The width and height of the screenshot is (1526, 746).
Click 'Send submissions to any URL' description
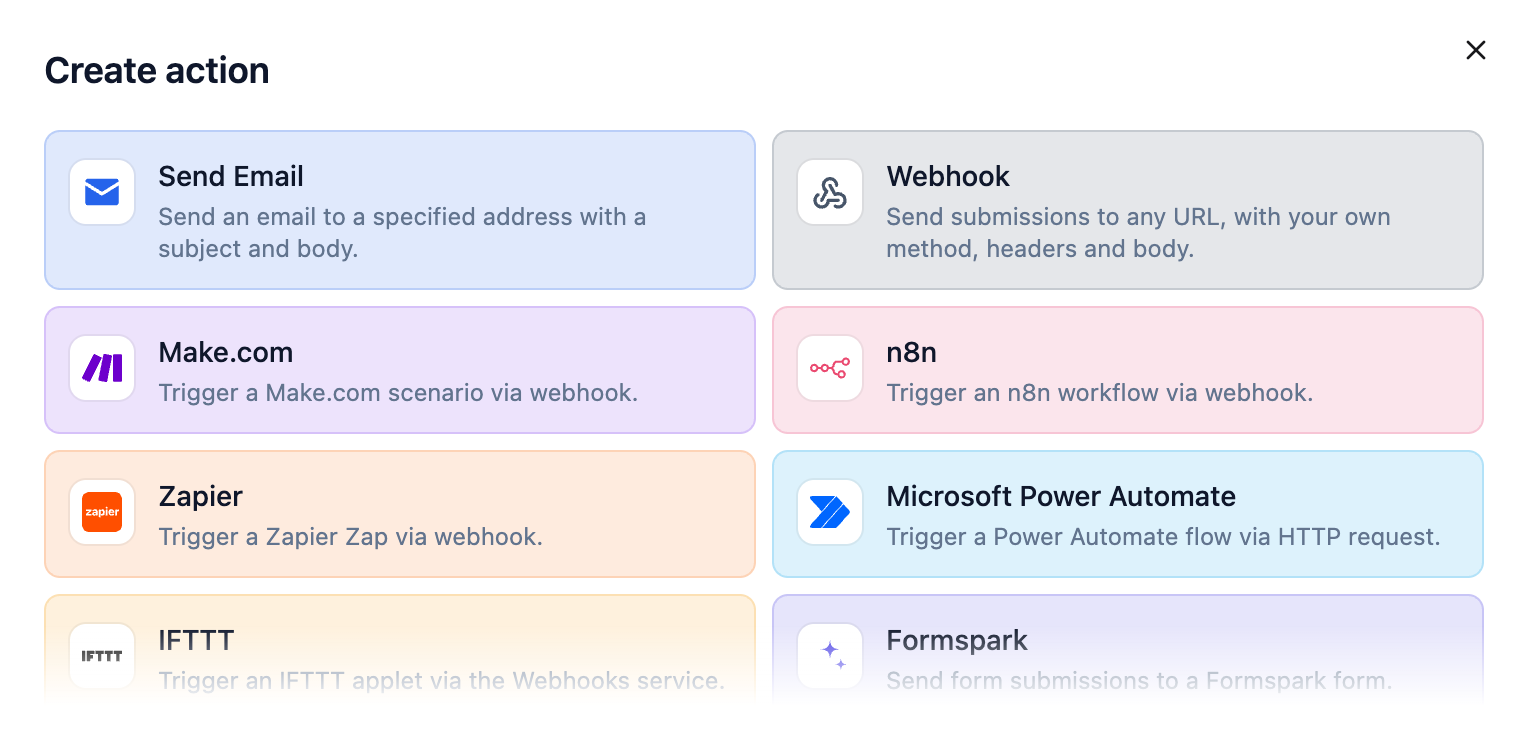coord(1138,233)
